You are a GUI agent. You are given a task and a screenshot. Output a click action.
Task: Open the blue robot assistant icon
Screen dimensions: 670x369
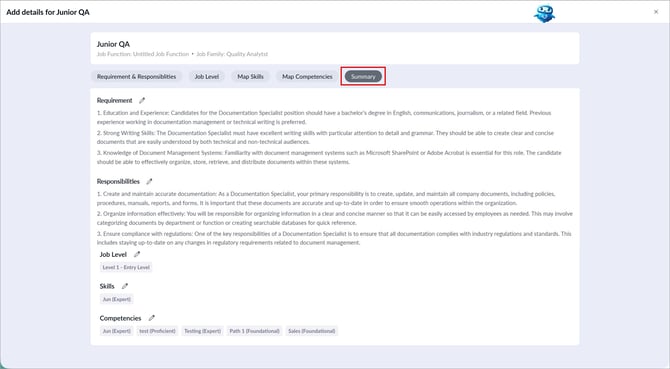(x=544, y=13)
